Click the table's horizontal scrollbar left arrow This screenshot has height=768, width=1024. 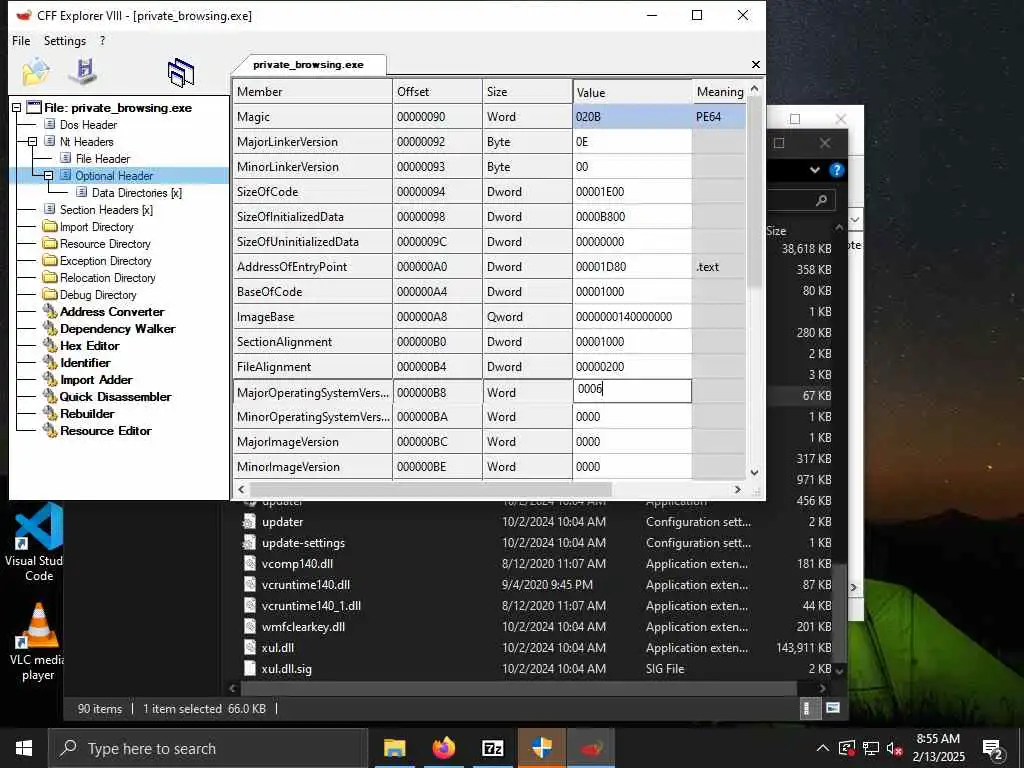tap(242, 489)
